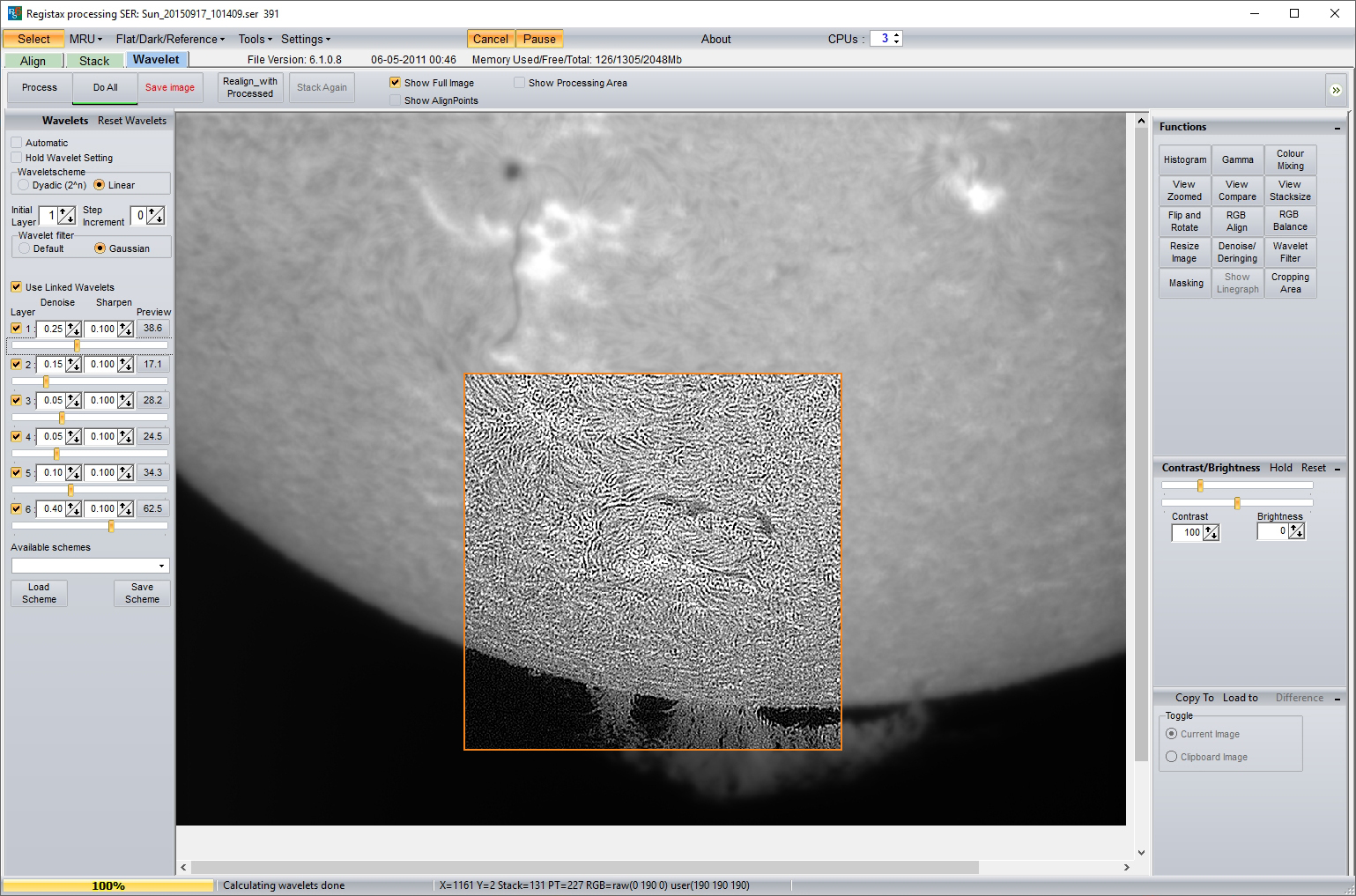Click layer 1 Denoise value field
The width and height of the screenshot is (1356, 896).
(53, 329)
